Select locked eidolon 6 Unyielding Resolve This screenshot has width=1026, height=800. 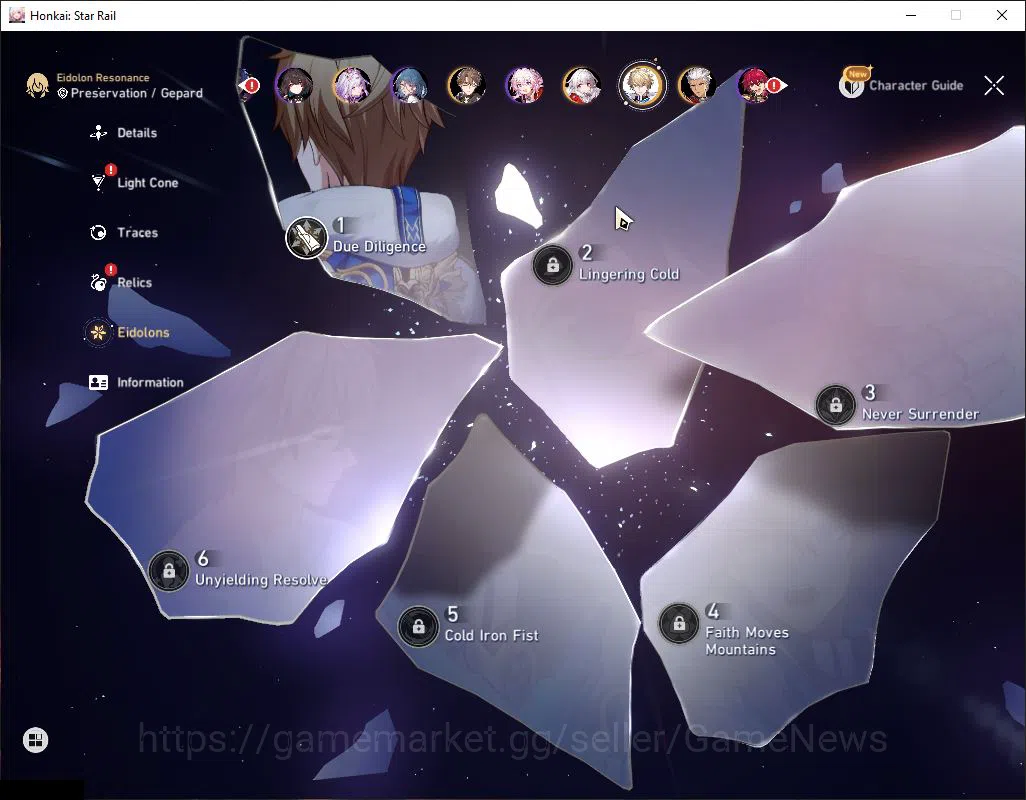pos(169,571)
